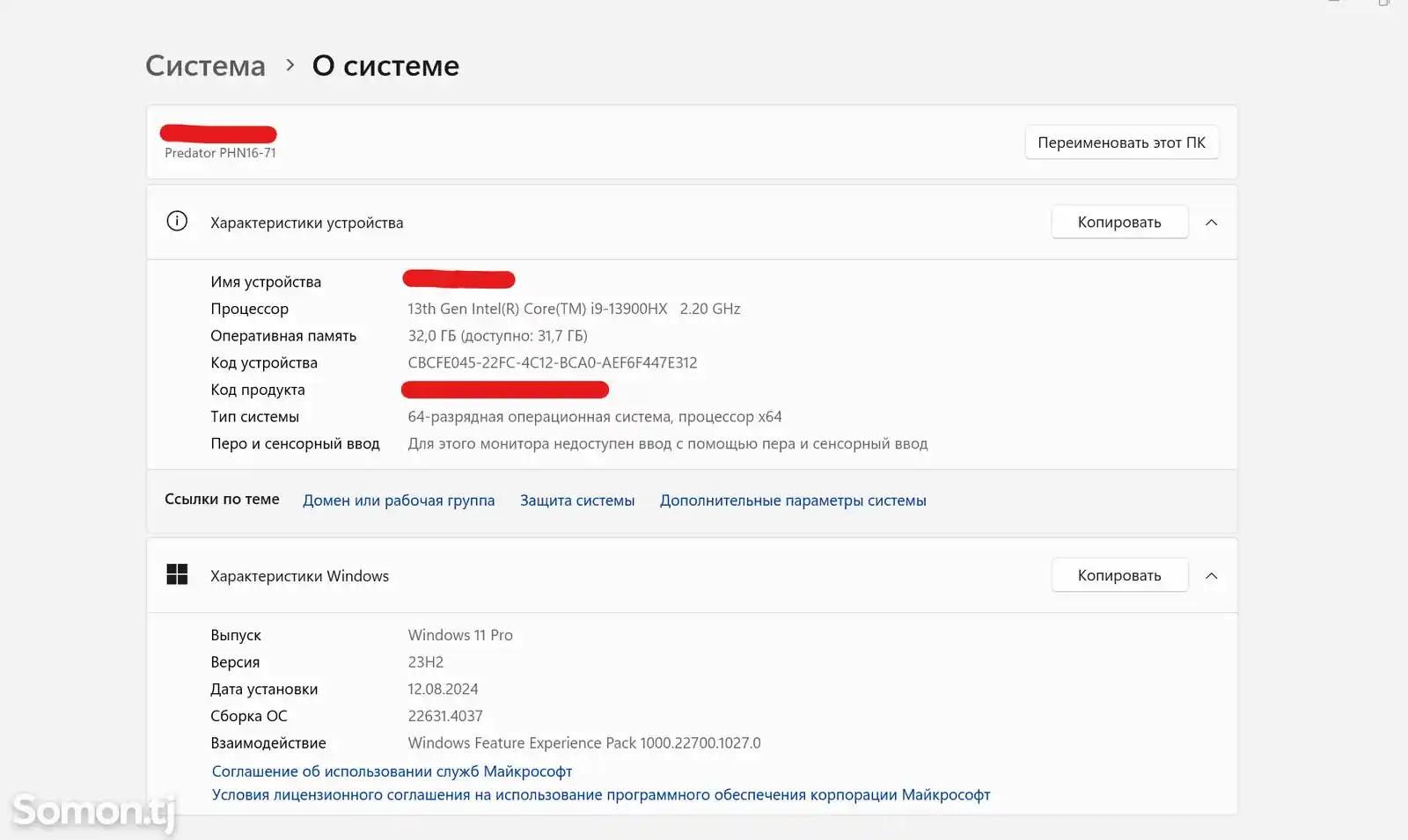Click the Код устройства label
The width and height of the screenshot is (1408, 840).
[264, 362]
